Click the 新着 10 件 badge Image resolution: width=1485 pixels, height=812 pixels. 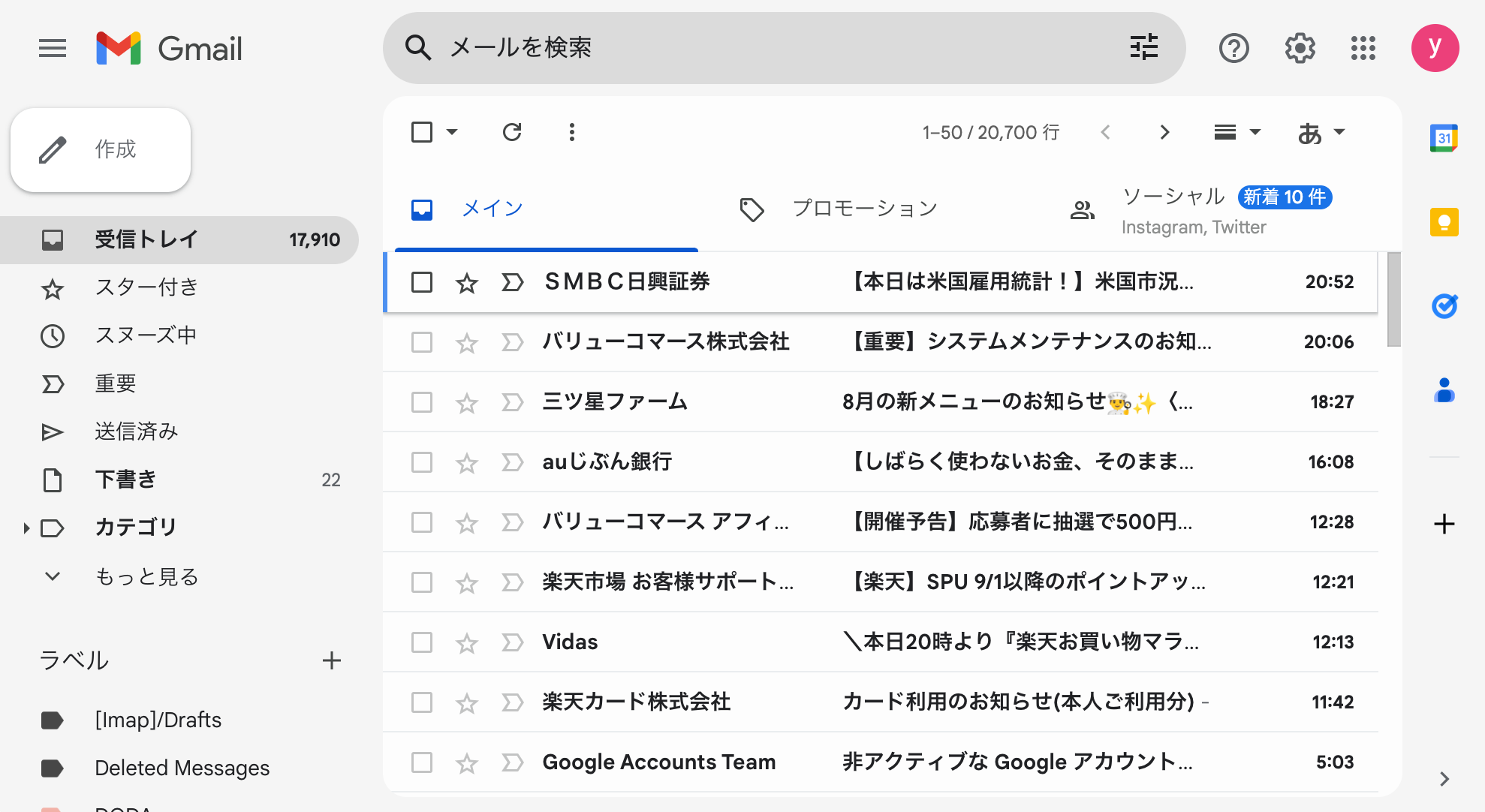1285,197
